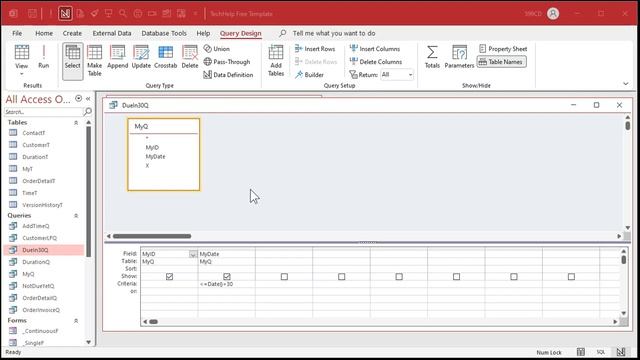This screenshot has height=360, width=640.
Task: Click Tell me what you want to do
Action: [334, 33]
